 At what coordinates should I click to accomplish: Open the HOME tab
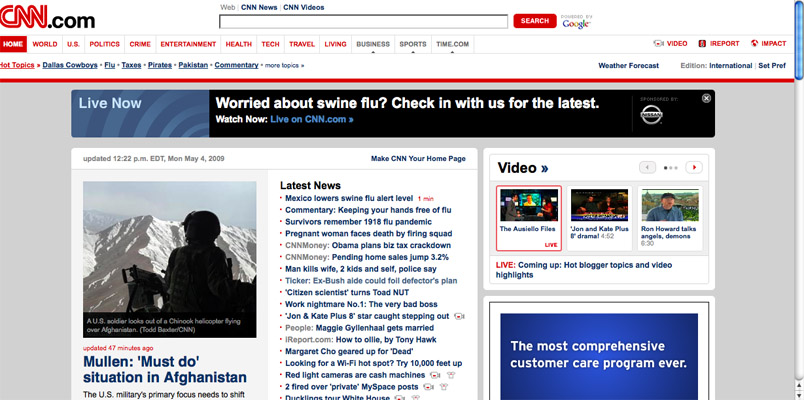[13, 44]
